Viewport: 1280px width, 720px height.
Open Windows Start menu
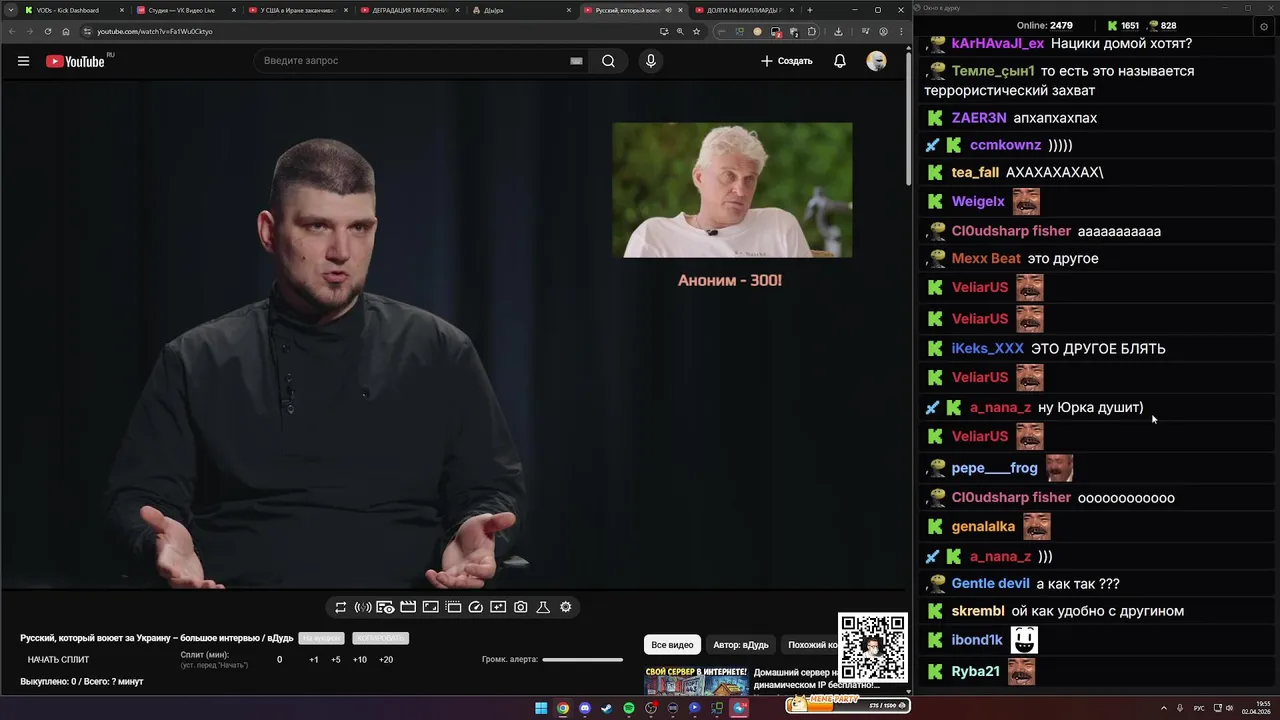pos(541,708)
